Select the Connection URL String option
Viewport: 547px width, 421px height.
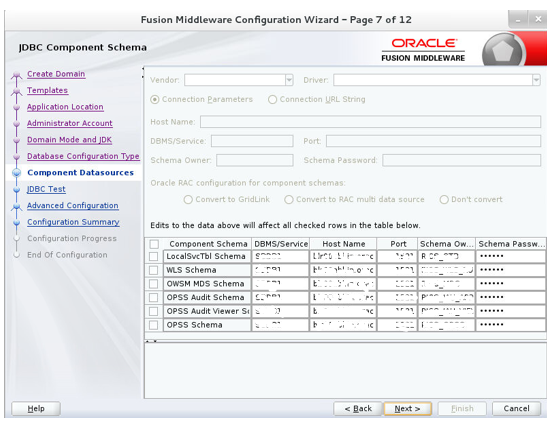tap(272, 99)
